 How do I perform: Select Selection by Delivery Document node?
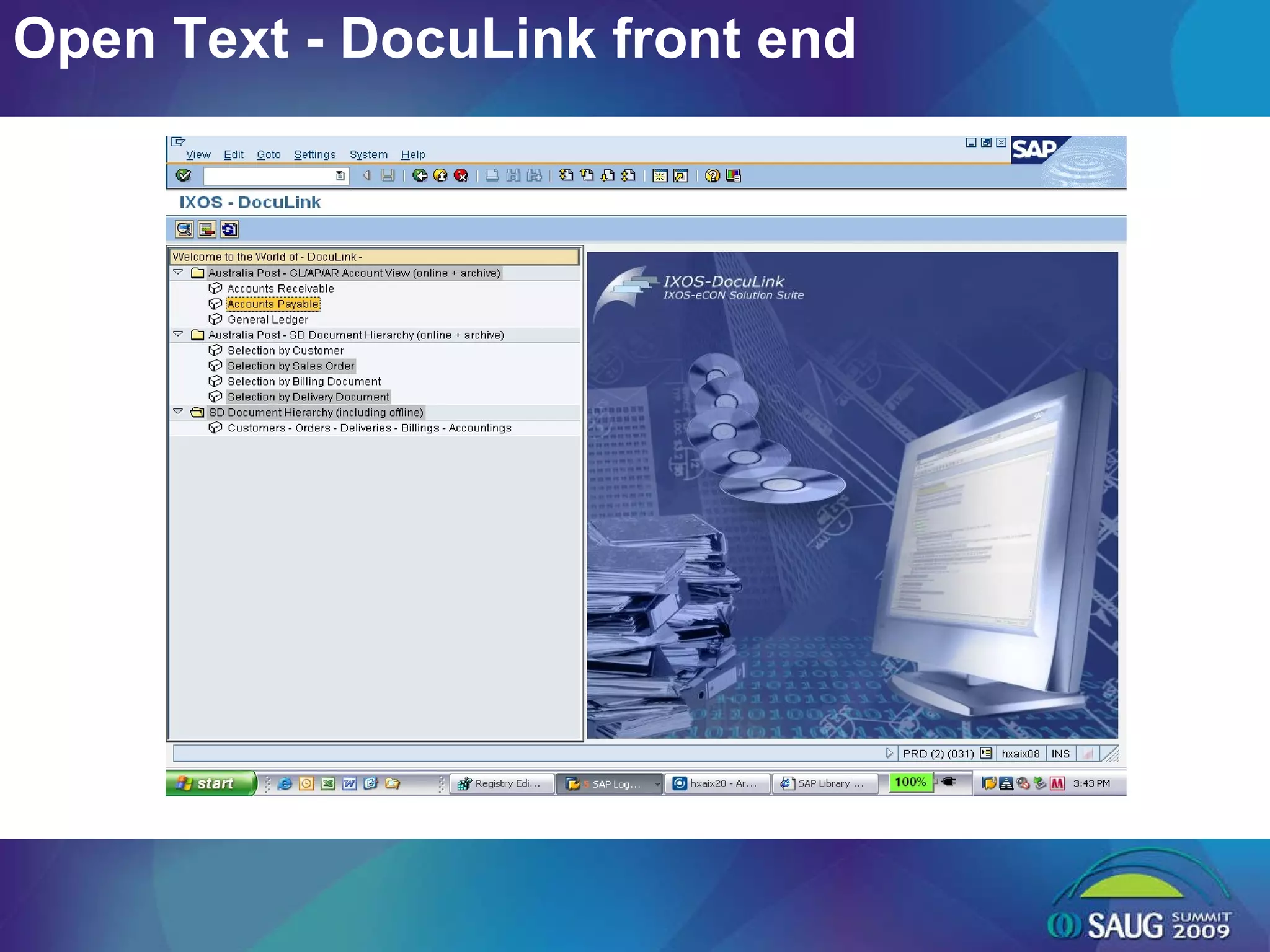308,397
